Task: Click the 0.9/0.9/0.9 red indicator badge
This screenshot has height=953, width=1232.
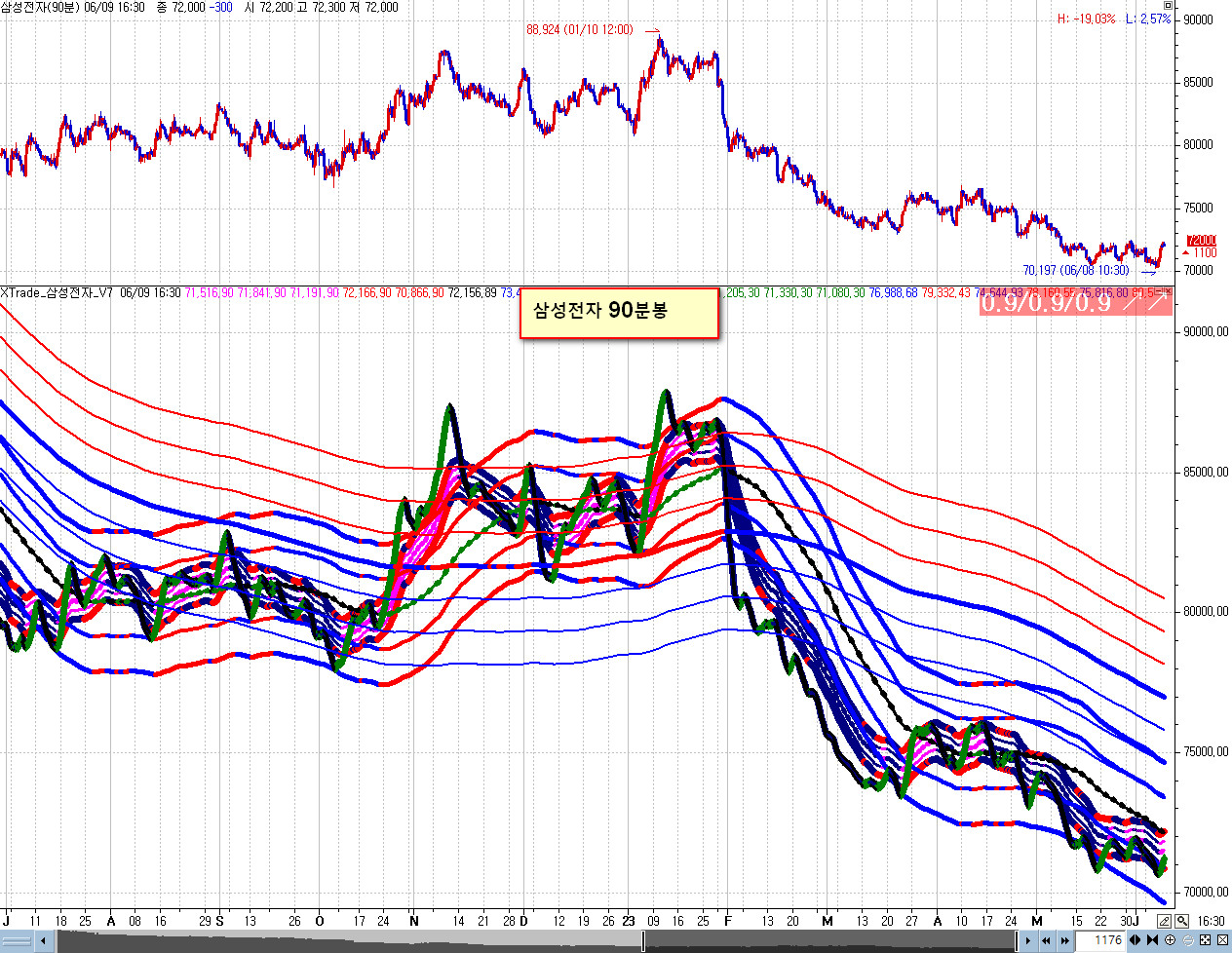Action: coord(1075,302)
